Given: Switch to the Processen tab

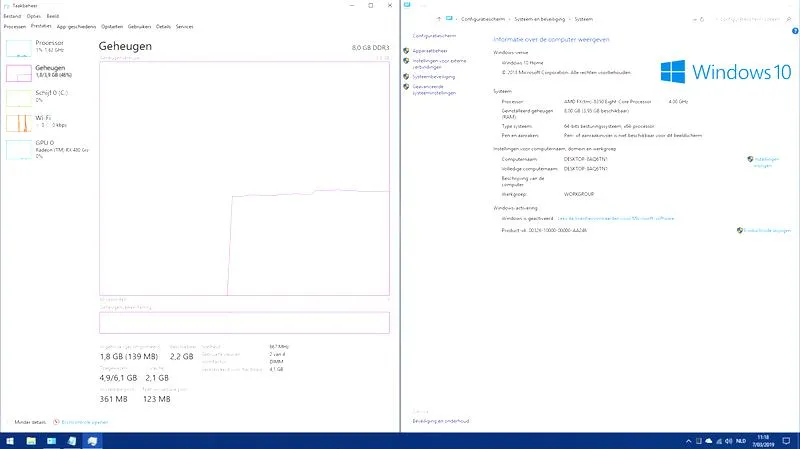Looking at the screenshot, I should point(15,27).
